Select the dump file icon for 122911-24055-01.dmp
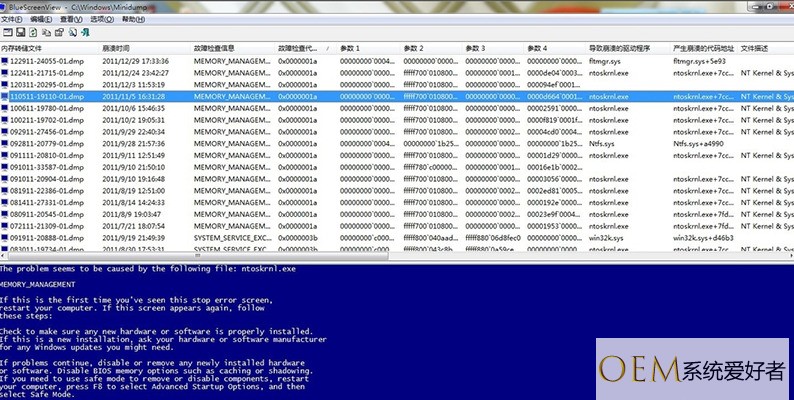 [5, 61]
